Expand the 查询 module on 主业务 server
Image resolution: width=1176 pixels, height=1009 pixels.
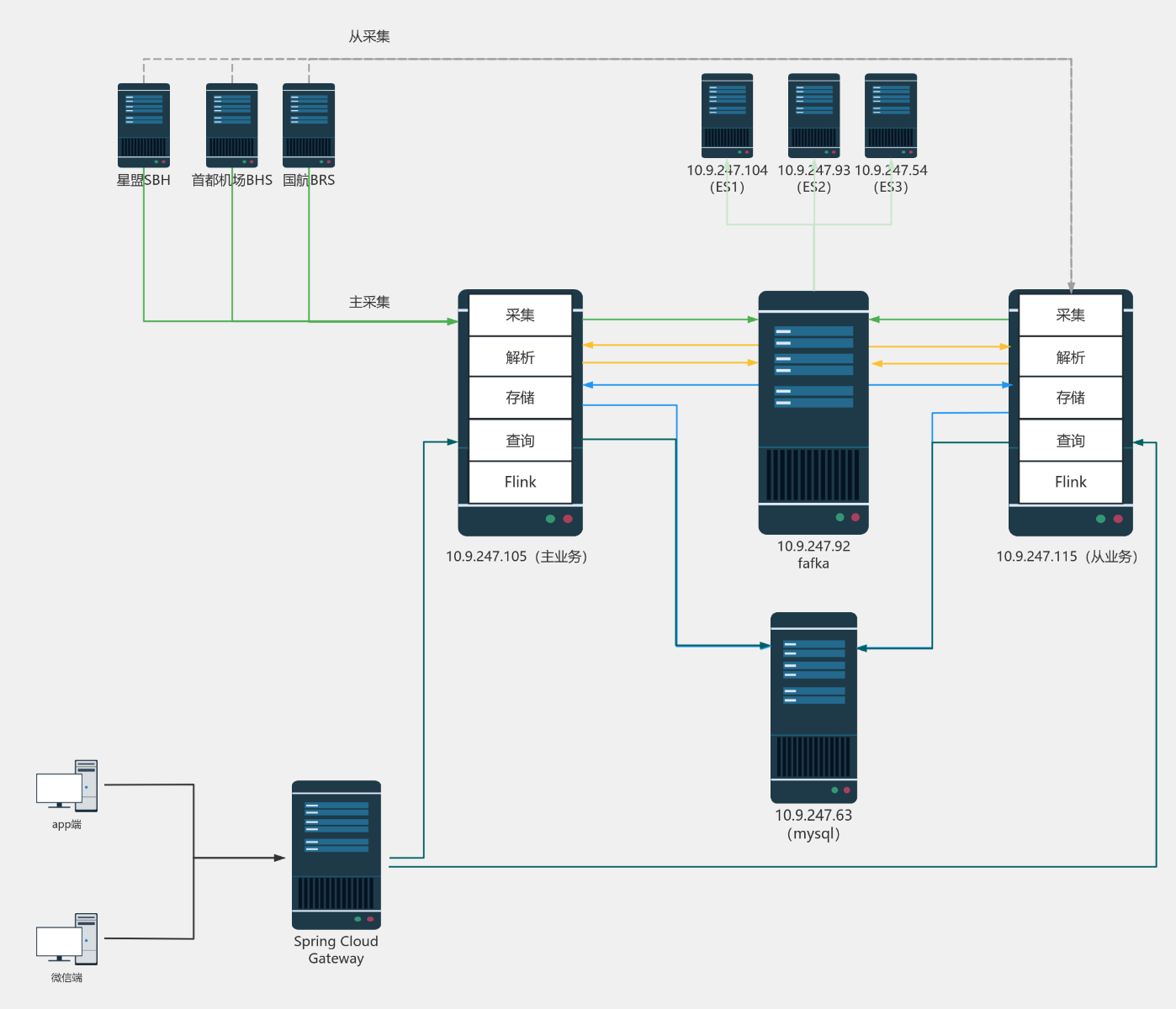(520, 440)
